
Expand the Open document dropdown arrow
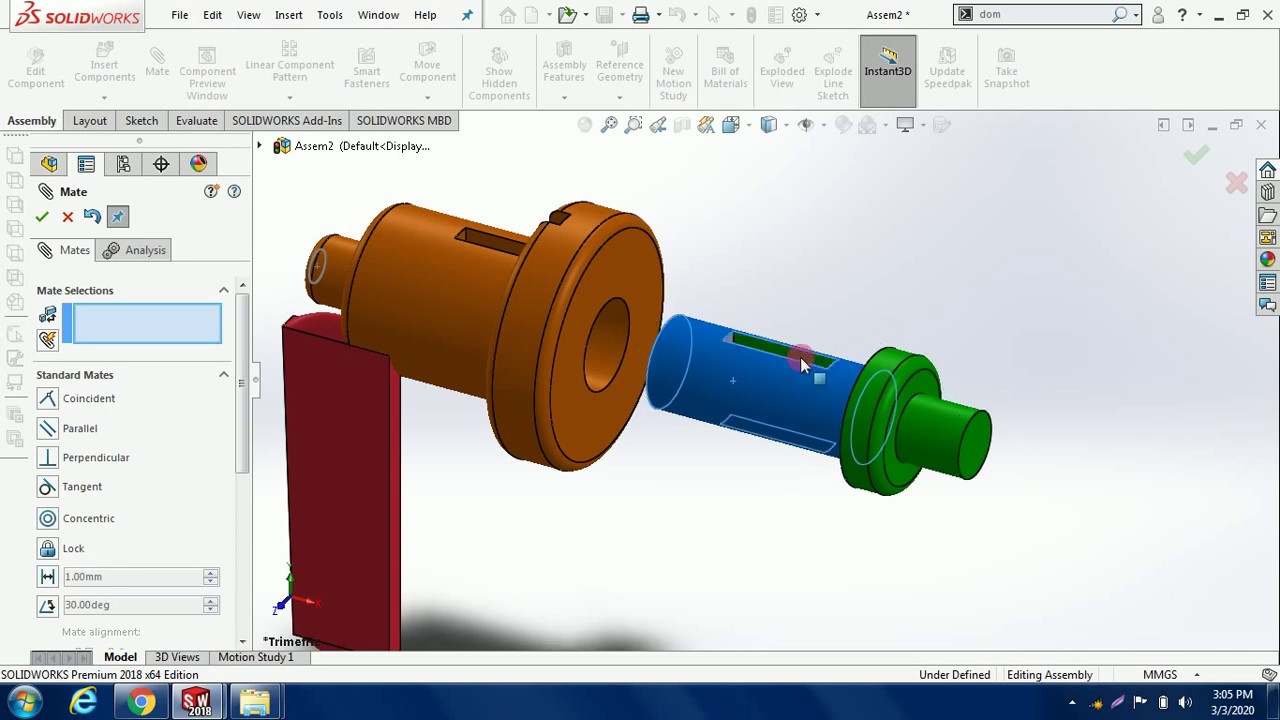point(585,15)
